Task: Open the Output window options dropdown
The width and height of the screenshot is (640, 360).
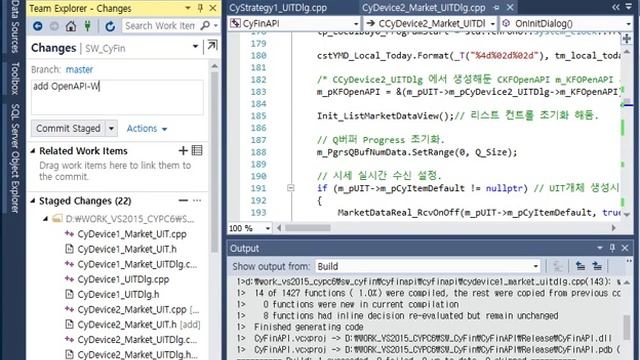Action: [600, 248]
